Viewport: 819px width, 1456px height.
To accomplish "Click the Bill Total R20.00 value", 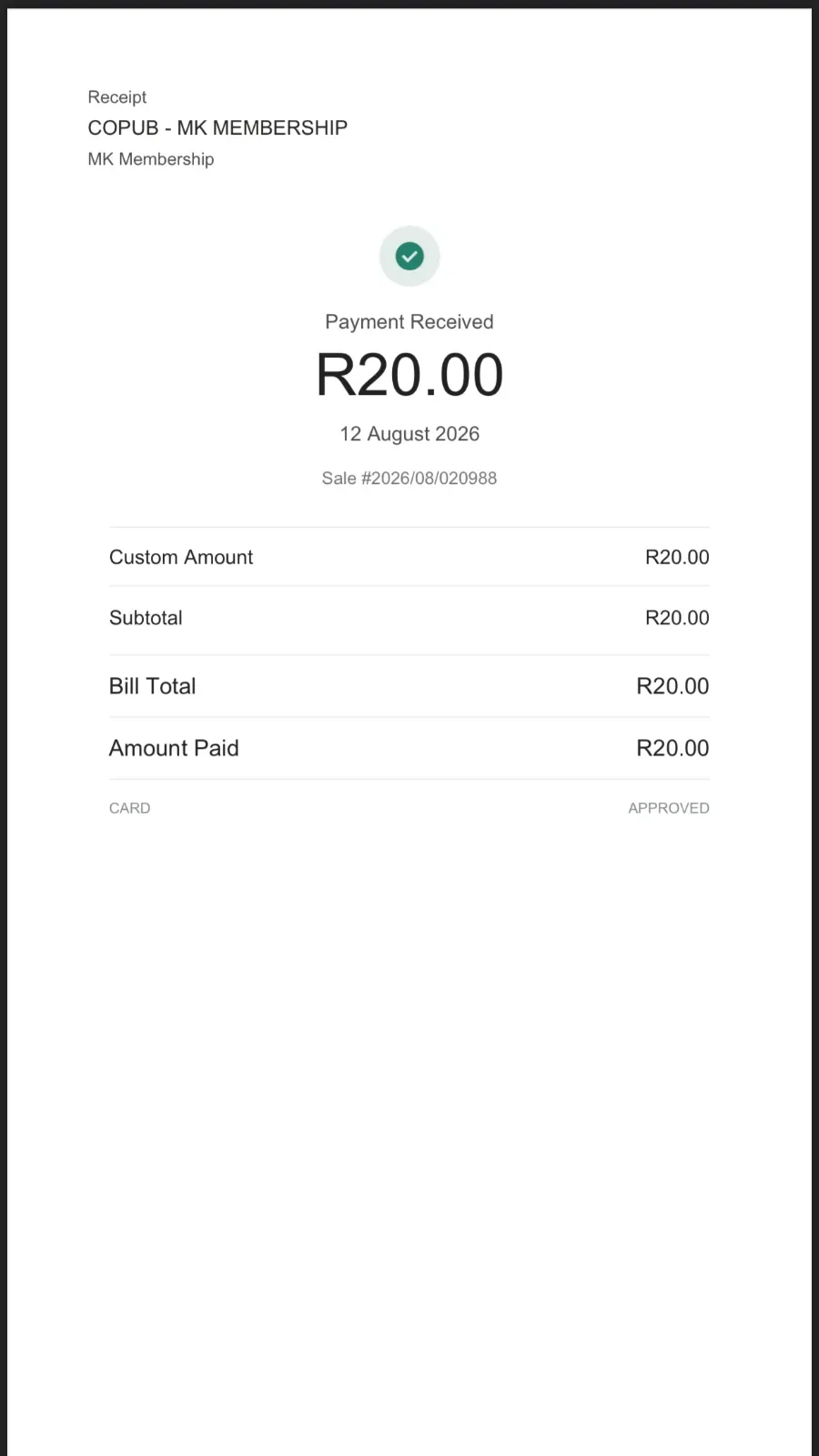I will (x=672, y=686).
